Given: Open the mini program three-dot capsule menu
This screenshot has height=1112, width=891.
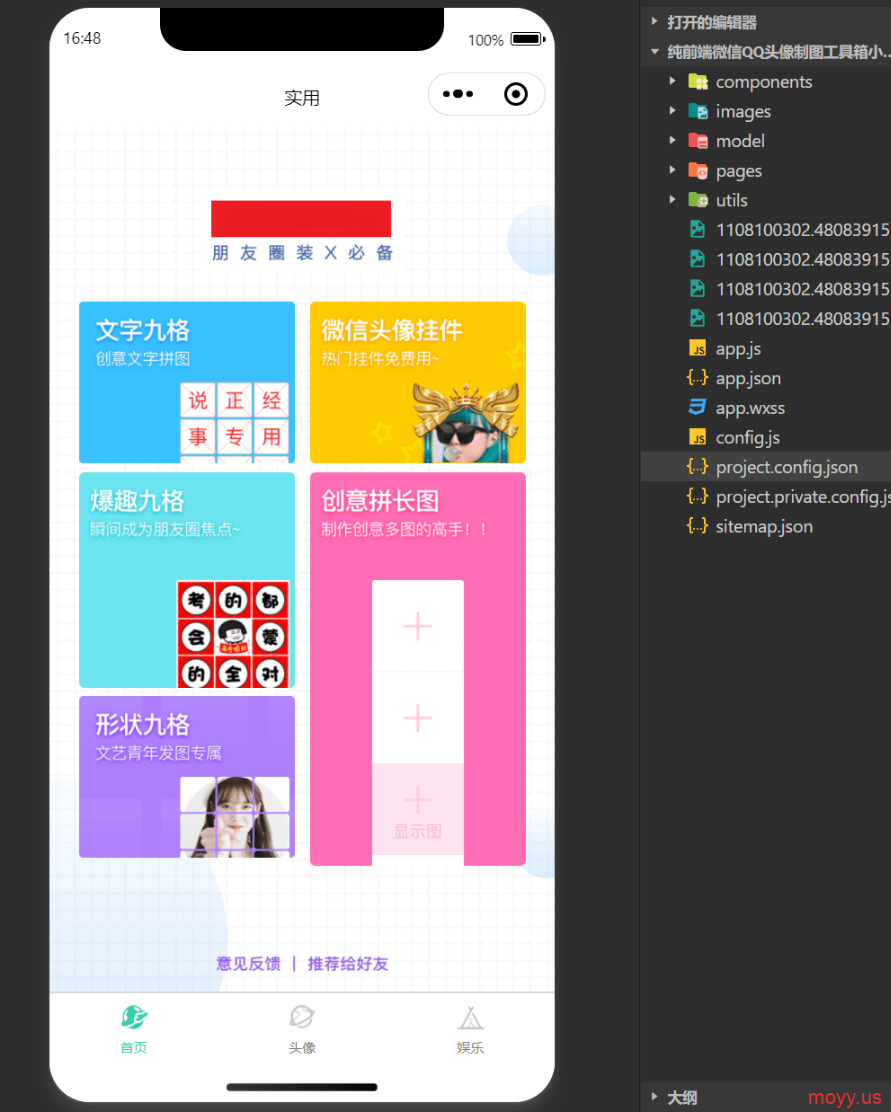Looking at the screenshot, I should click(458, 94).
